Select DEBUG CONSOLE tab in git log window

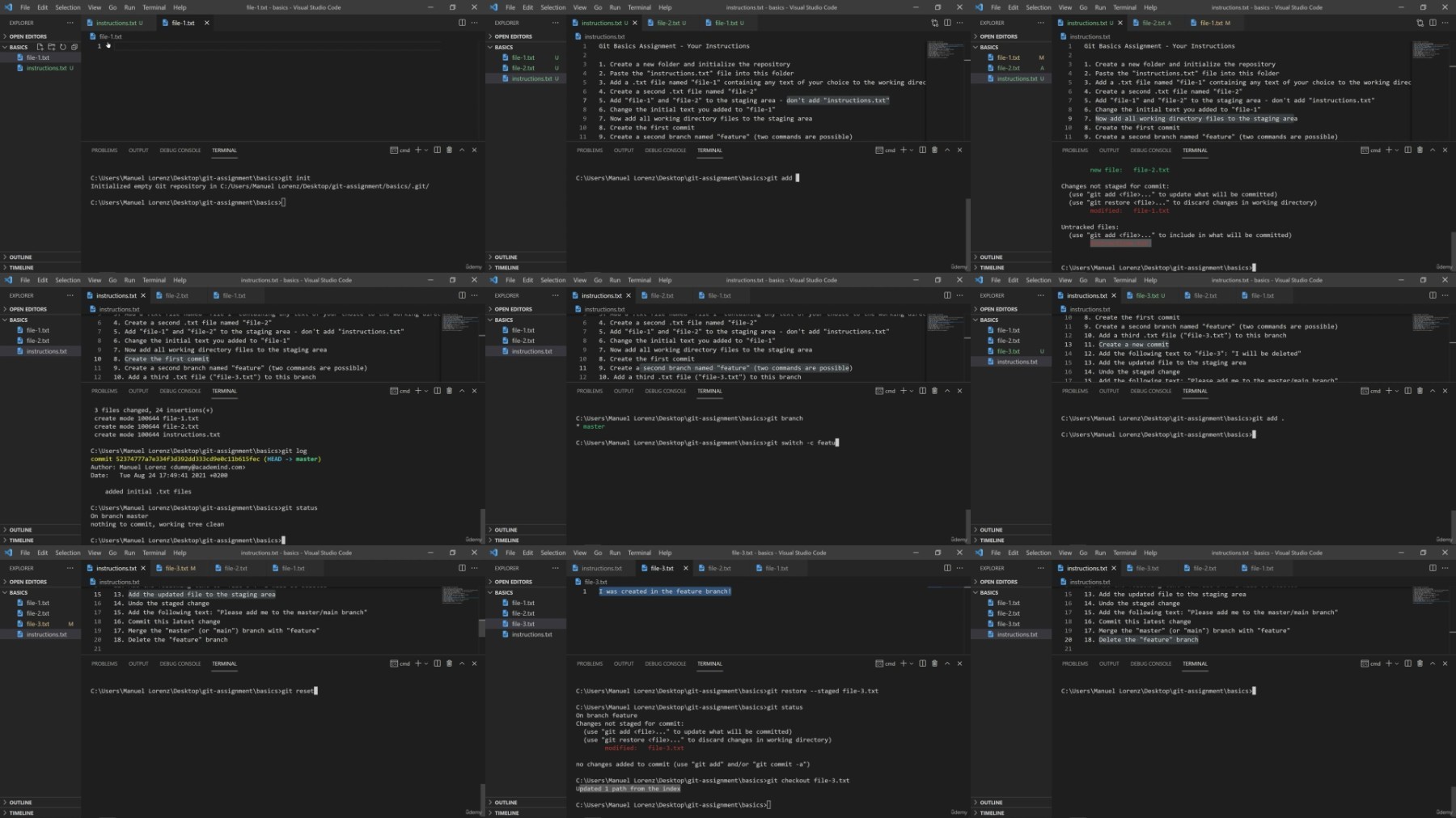tap(180, 391)
